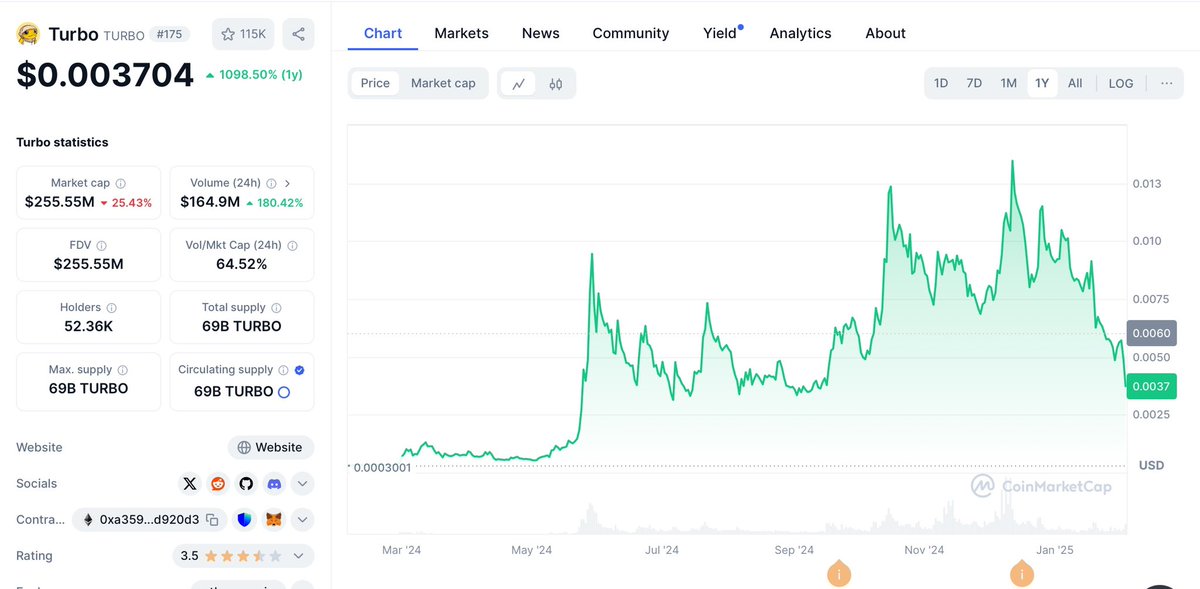
Task: Click Circulating supply info icon
Action: 283,370
